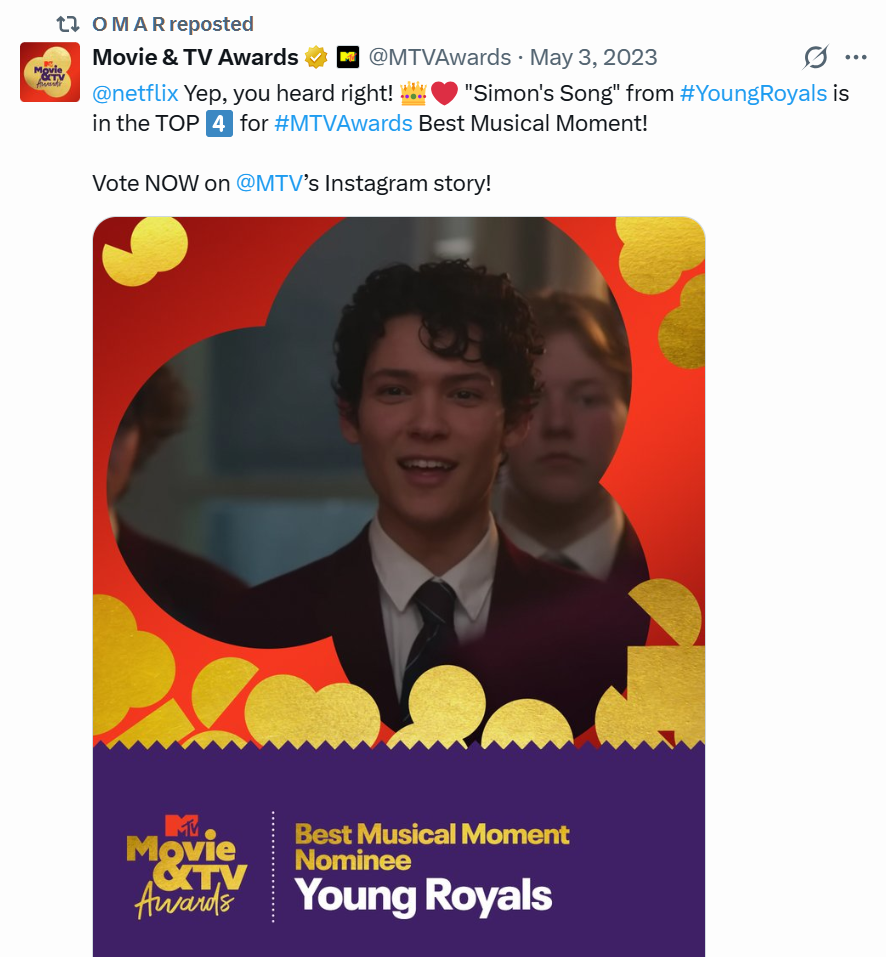
Task: Click the Grok slashed-circle icon
Action: tap(816, 57)
